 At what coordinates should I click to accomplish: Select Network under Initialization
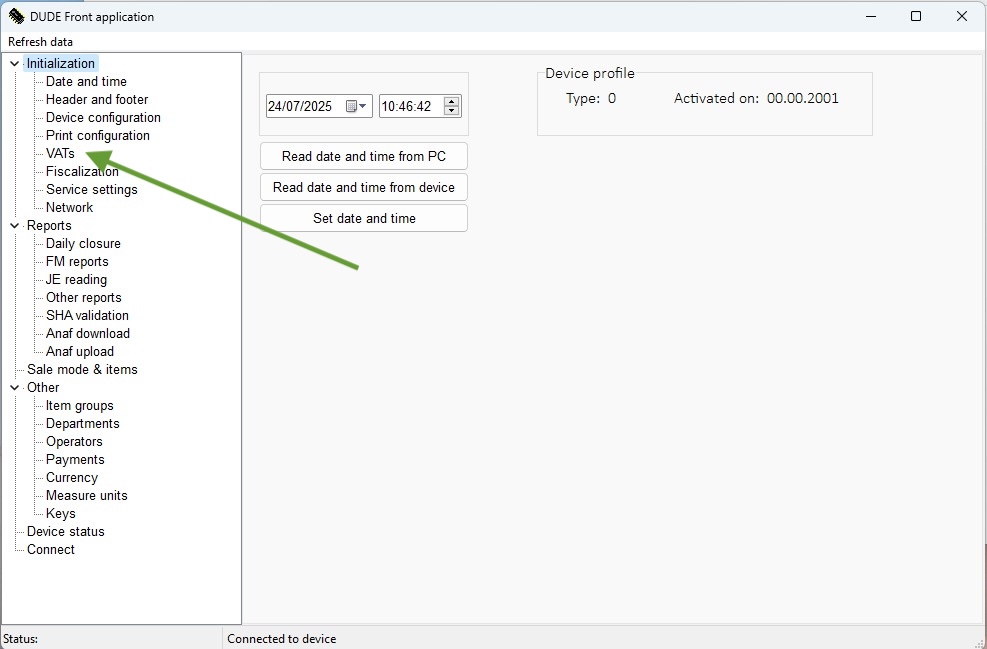pos(69,207)
